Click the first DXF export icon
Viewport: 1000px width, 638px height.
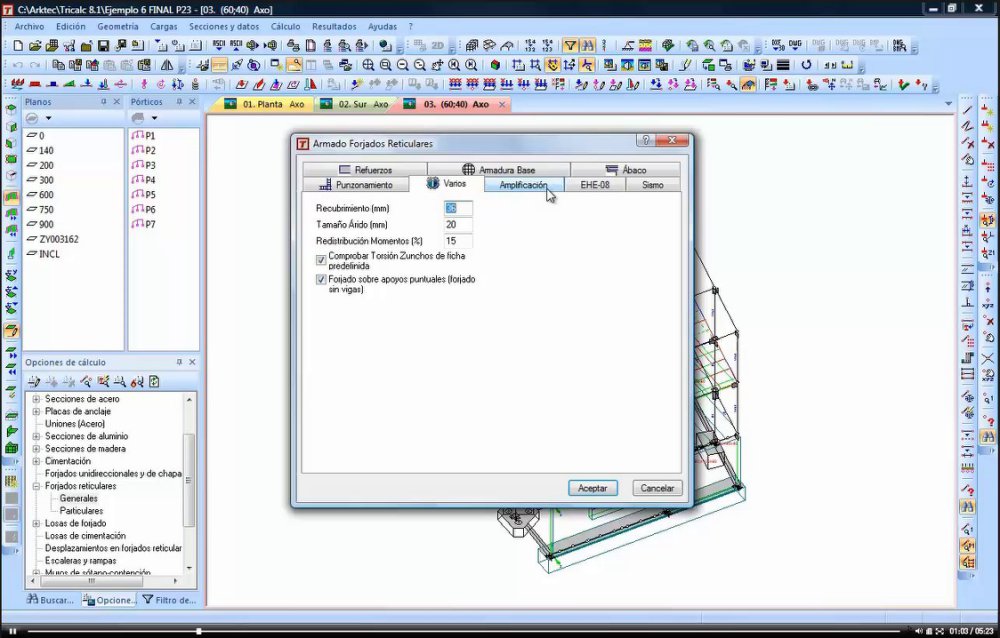[777, 45]
